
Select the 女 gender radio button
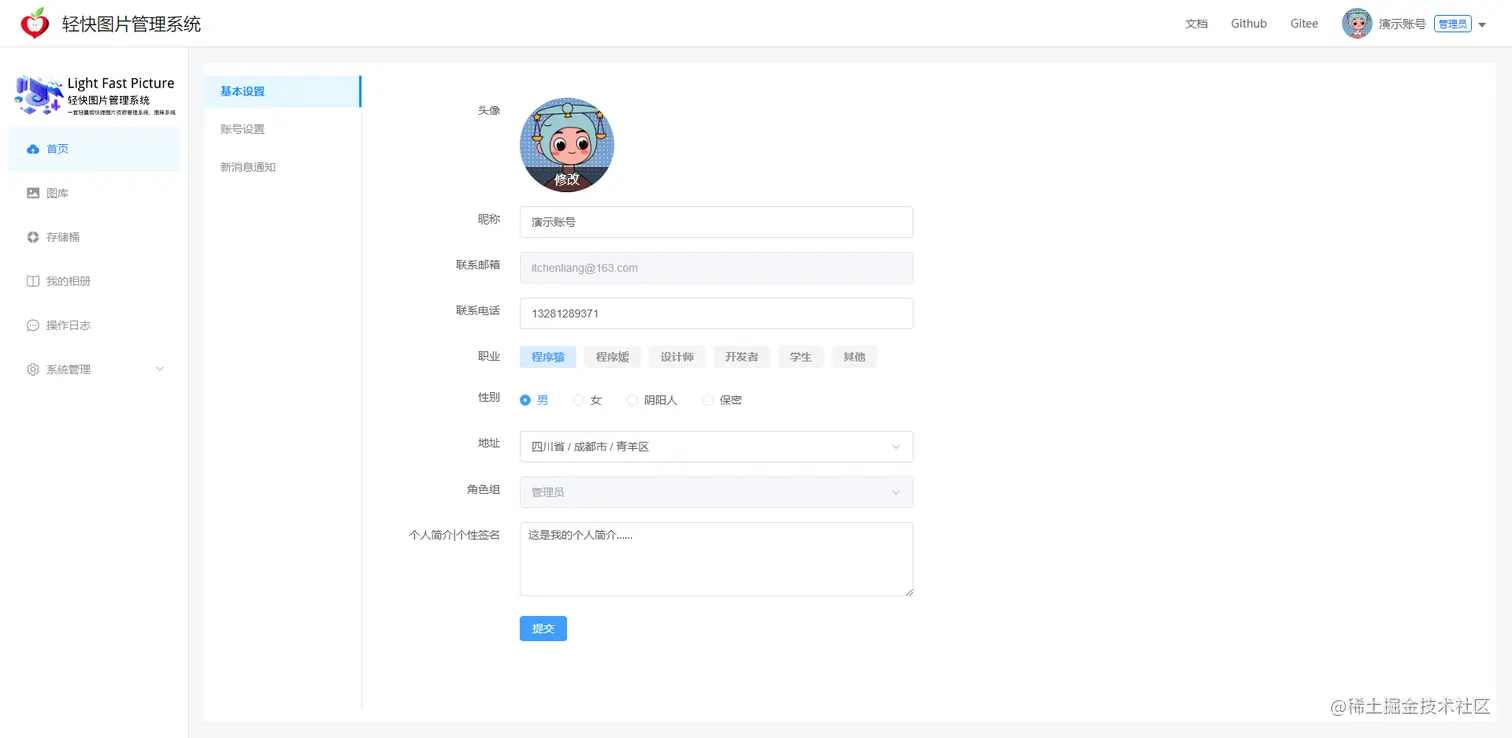pyautogui.click(x=578, y=400)
